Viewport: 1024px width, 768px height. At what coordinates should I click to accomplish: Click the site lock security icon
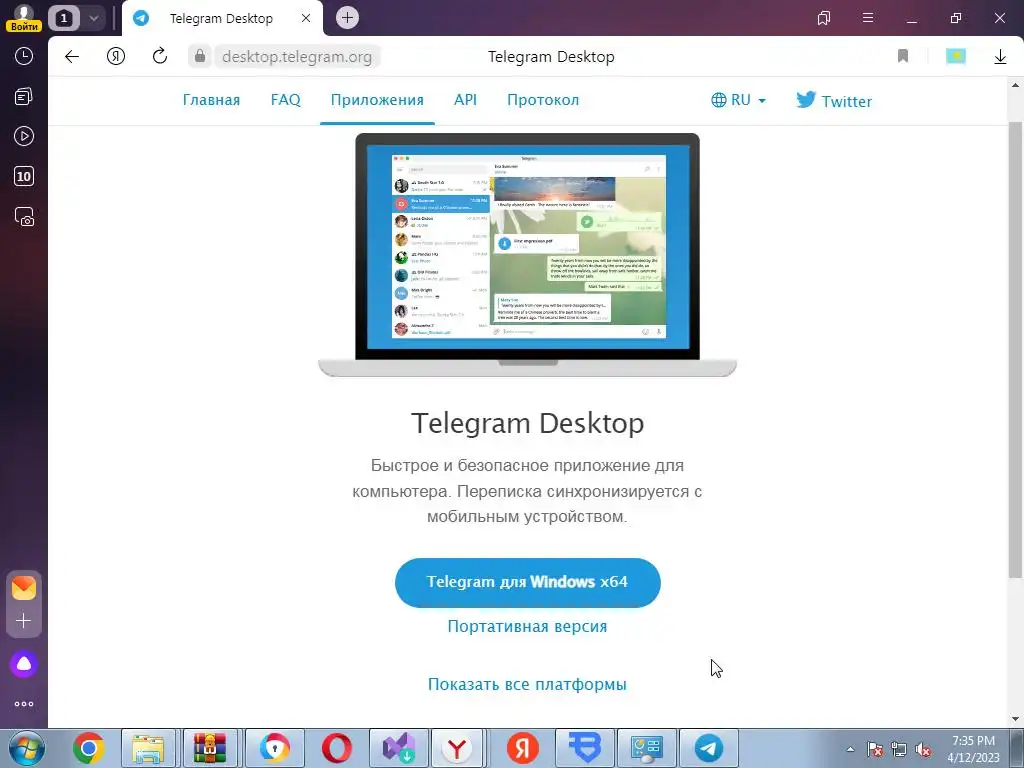[200, 56]
